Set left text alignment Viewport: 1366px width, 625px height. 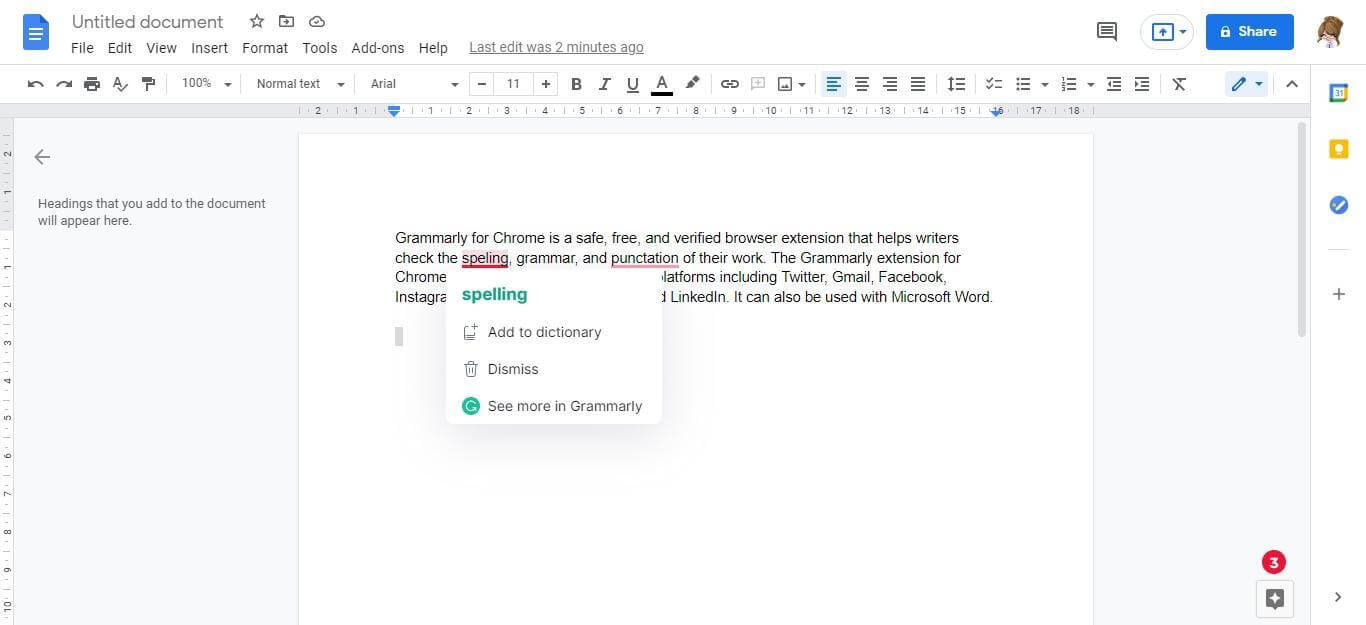click(x=834, y=84)
